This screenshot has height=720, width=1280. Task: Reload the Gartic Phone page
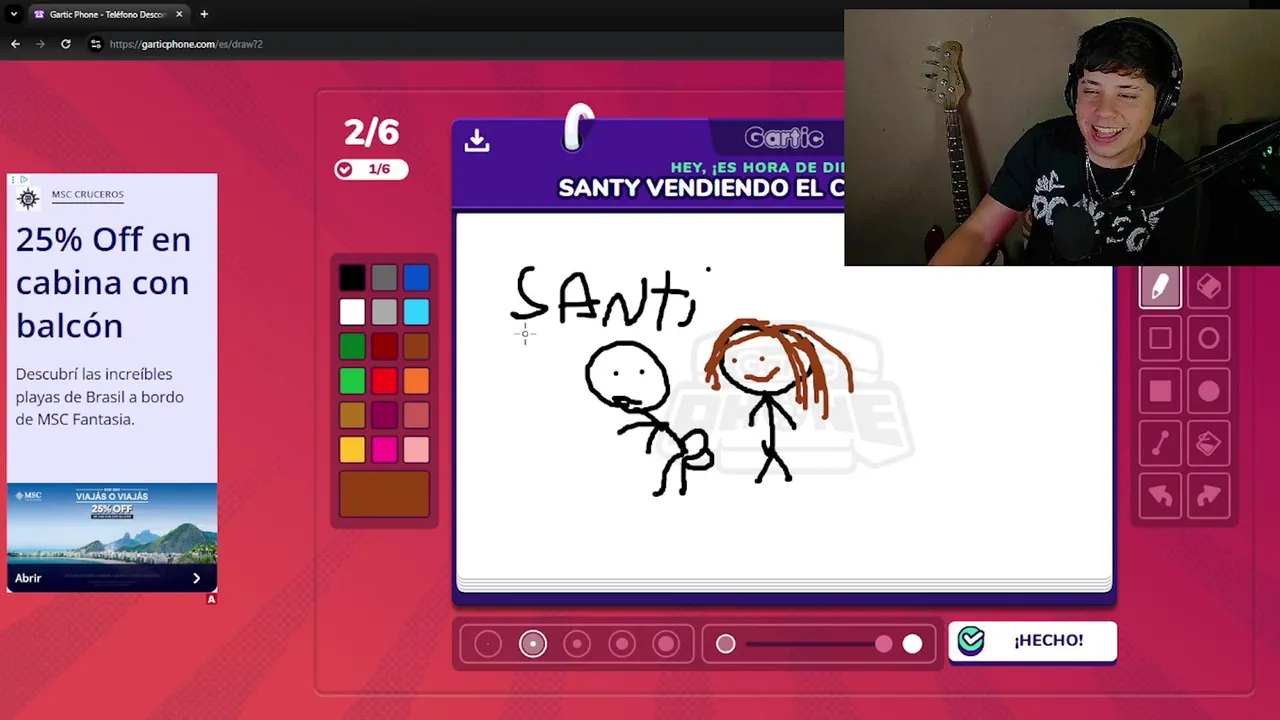pyautogui.click(x=66, y=44)
